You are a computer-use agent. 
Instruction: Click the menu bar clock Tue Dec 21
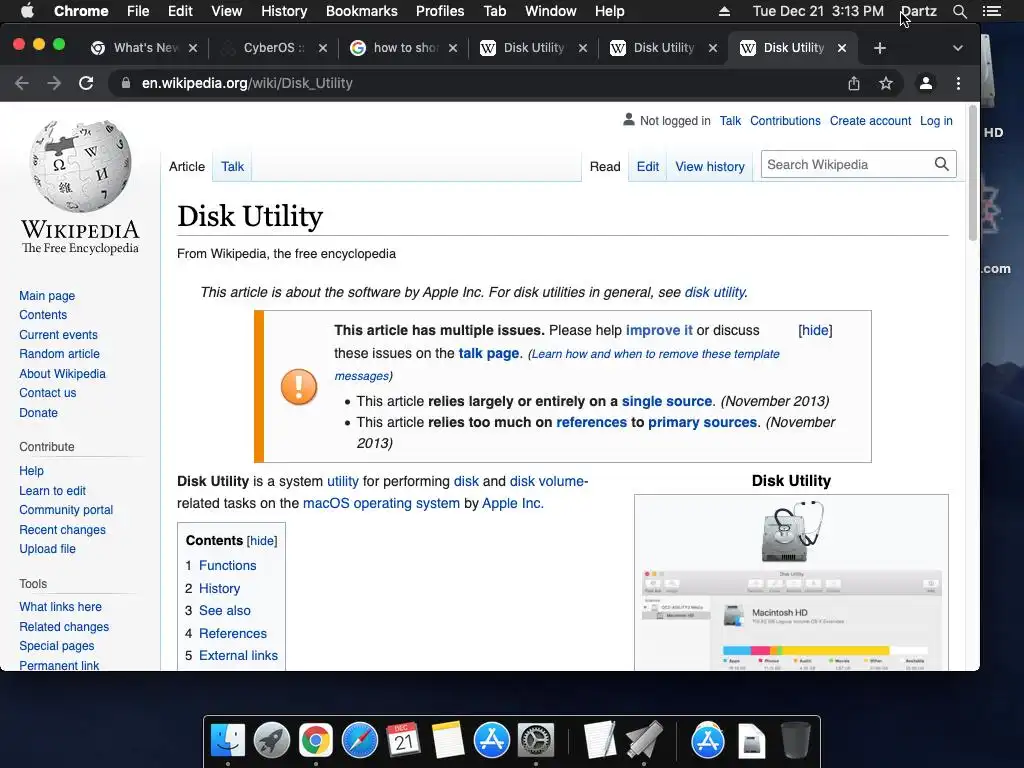tap(818, 11)
